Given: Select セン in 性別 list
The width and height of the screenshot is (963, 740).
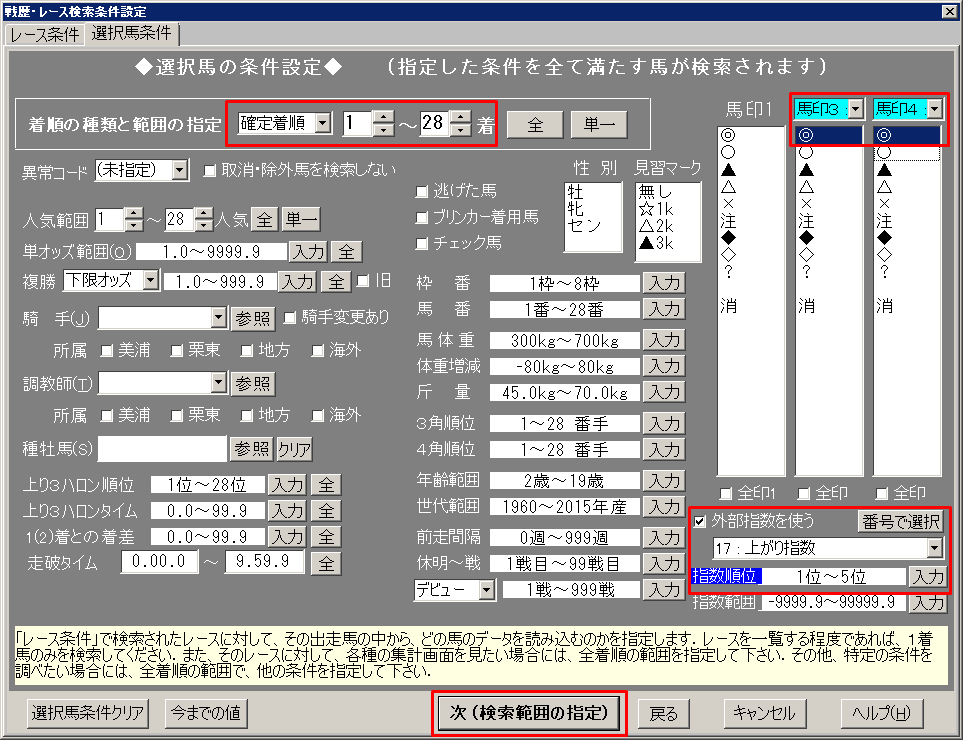Looking at the screenshot, I should [584, 226].
